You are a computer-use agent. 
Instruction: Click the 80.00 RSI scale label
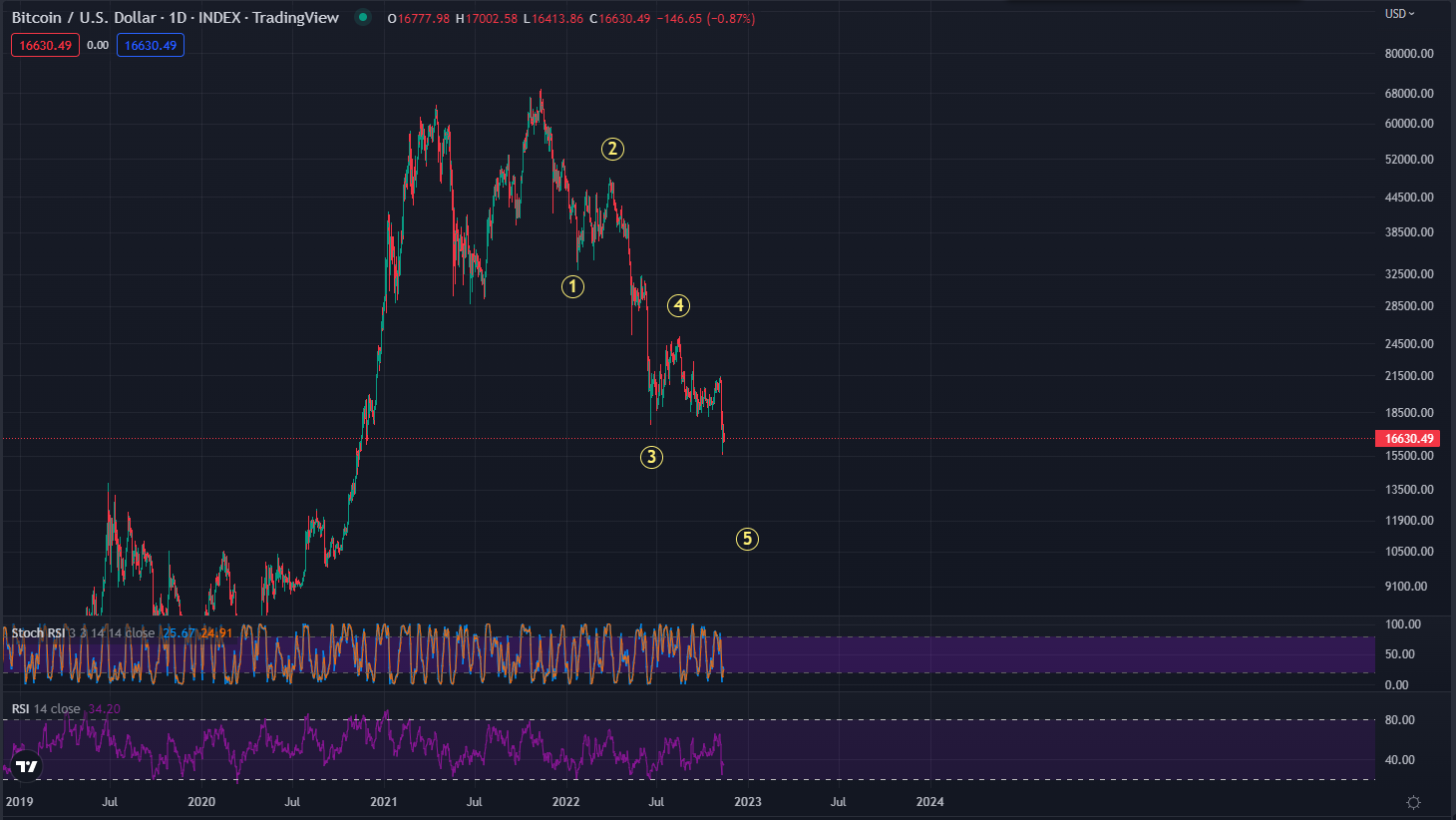[1400, 720]
